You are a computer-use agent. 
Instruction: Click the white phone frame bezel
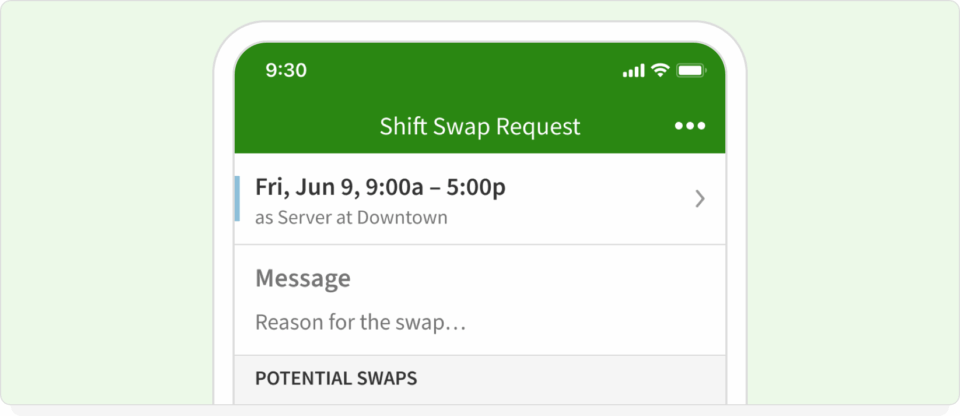pyautogui.click(x=224, y=250)
